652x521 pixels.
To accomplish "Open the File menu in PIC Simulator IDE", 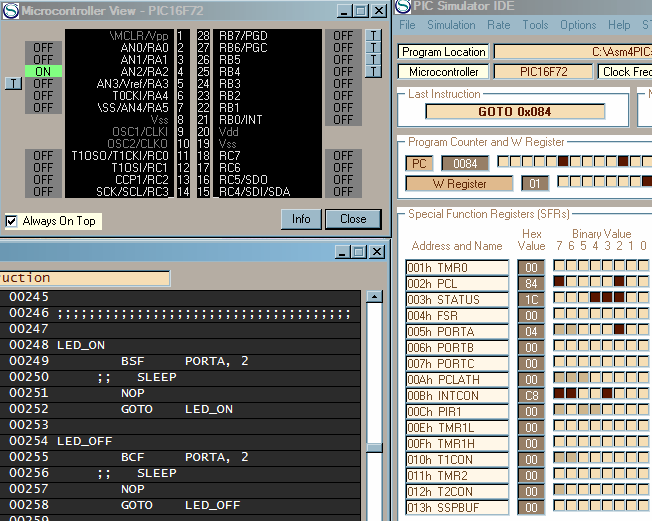I will point(407,25).
